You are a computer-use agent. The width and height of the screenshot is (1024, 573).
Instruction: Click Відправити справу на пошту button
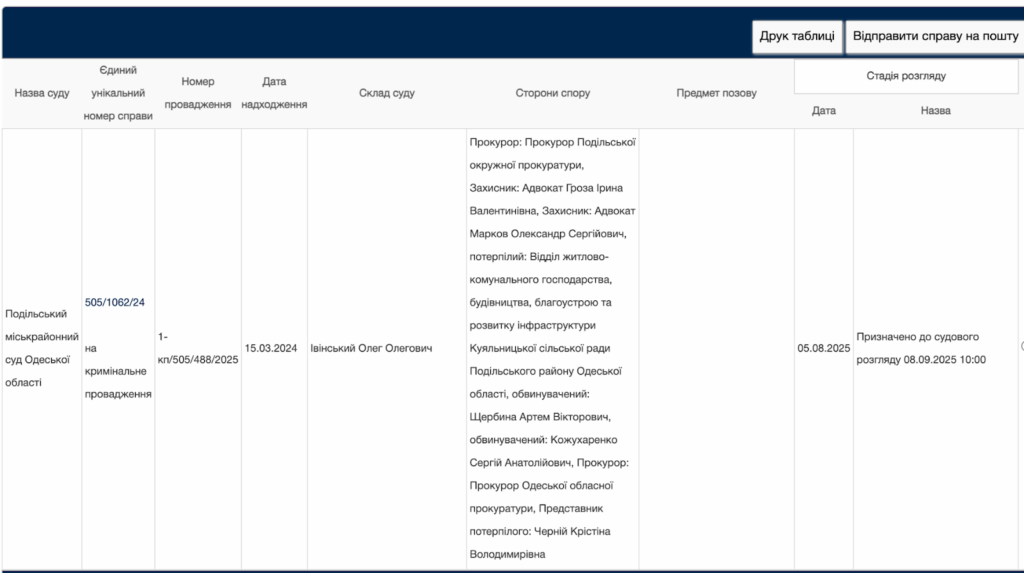(935, 37)
